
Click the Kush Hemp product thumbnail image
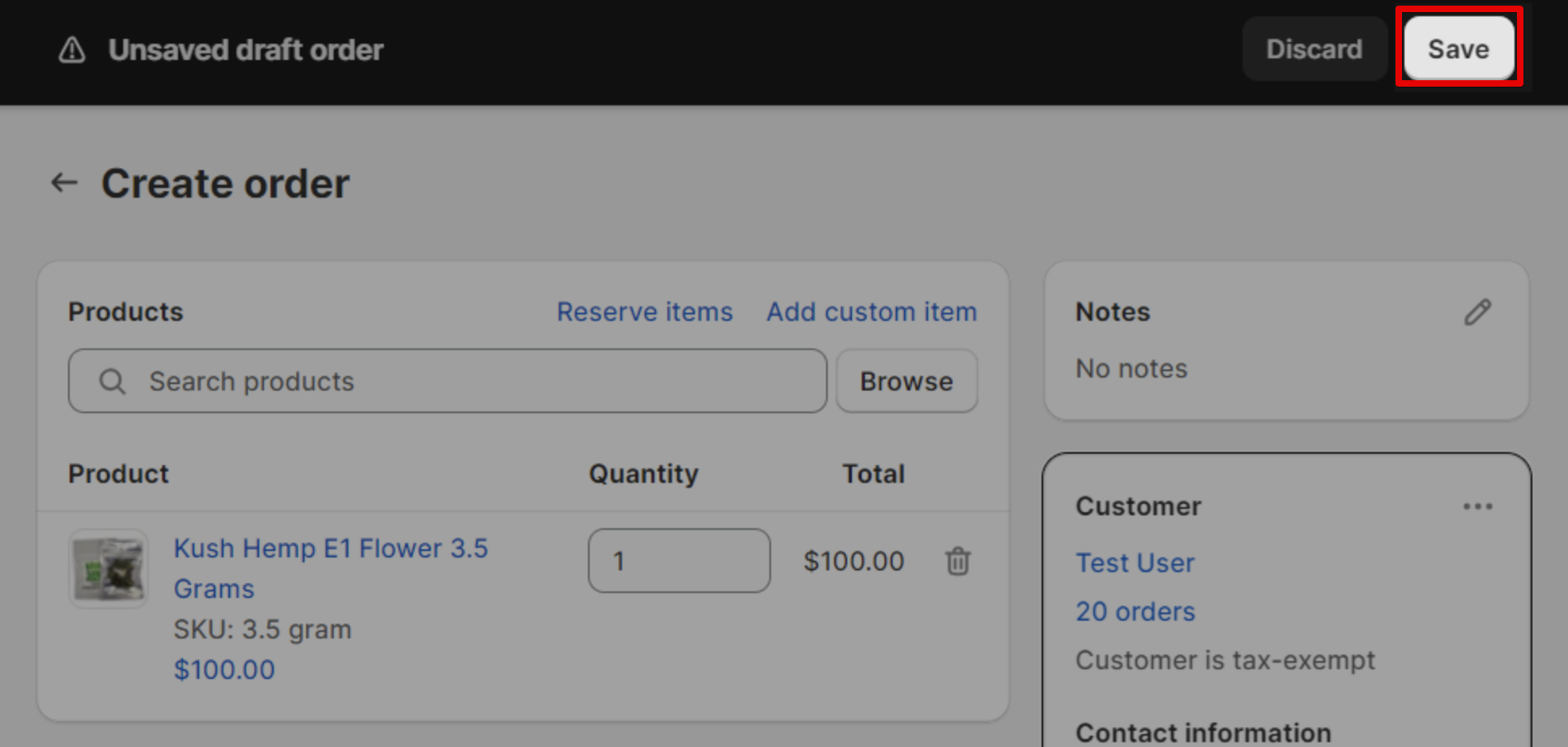click(108, 569)
